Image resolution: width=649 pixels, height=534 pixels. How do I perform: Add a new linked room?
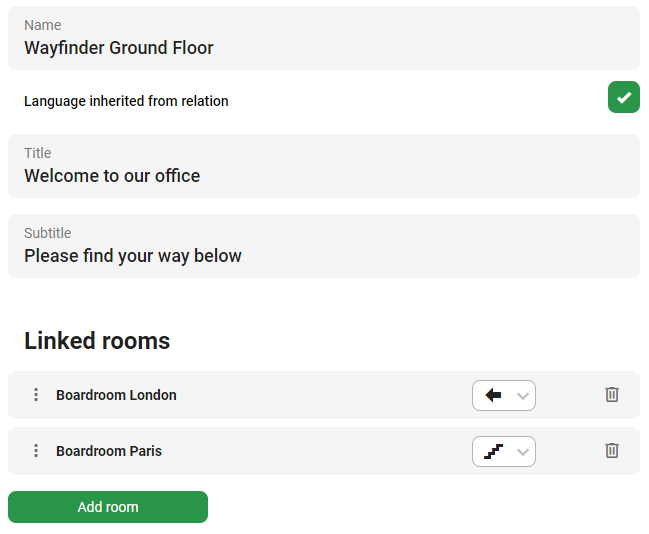108,507
